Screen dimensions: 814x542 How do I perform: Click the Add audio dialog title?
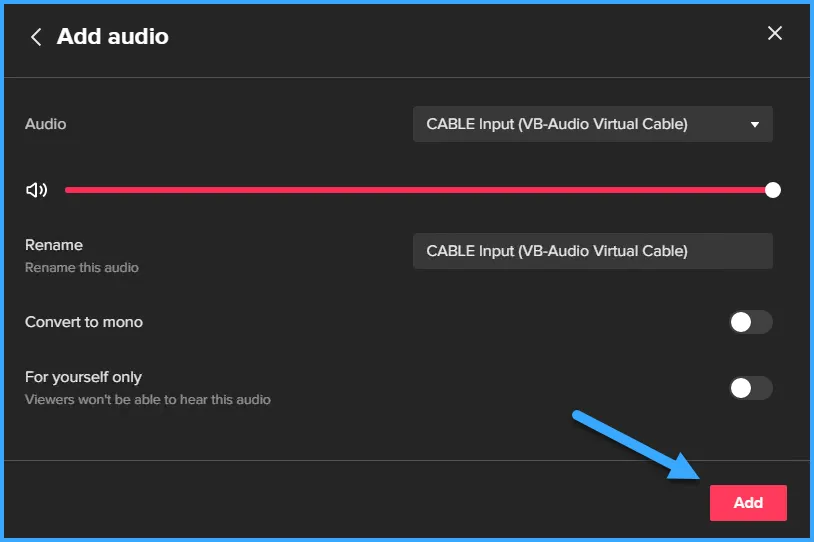(x=113, y=37)
